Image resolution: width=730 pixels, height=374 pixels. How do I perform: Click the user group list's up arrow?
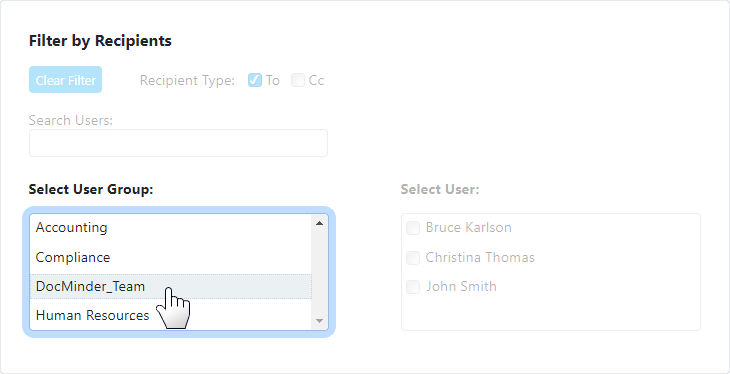coord(319,223)
